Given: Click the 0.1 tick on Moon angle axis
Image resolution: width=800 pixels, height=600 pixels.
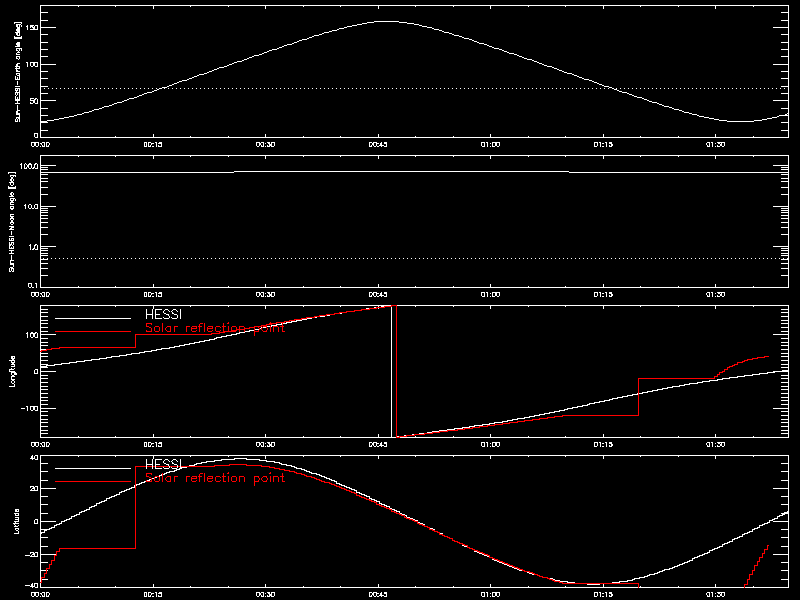Looking at the screenshot, I should point(32,286).
